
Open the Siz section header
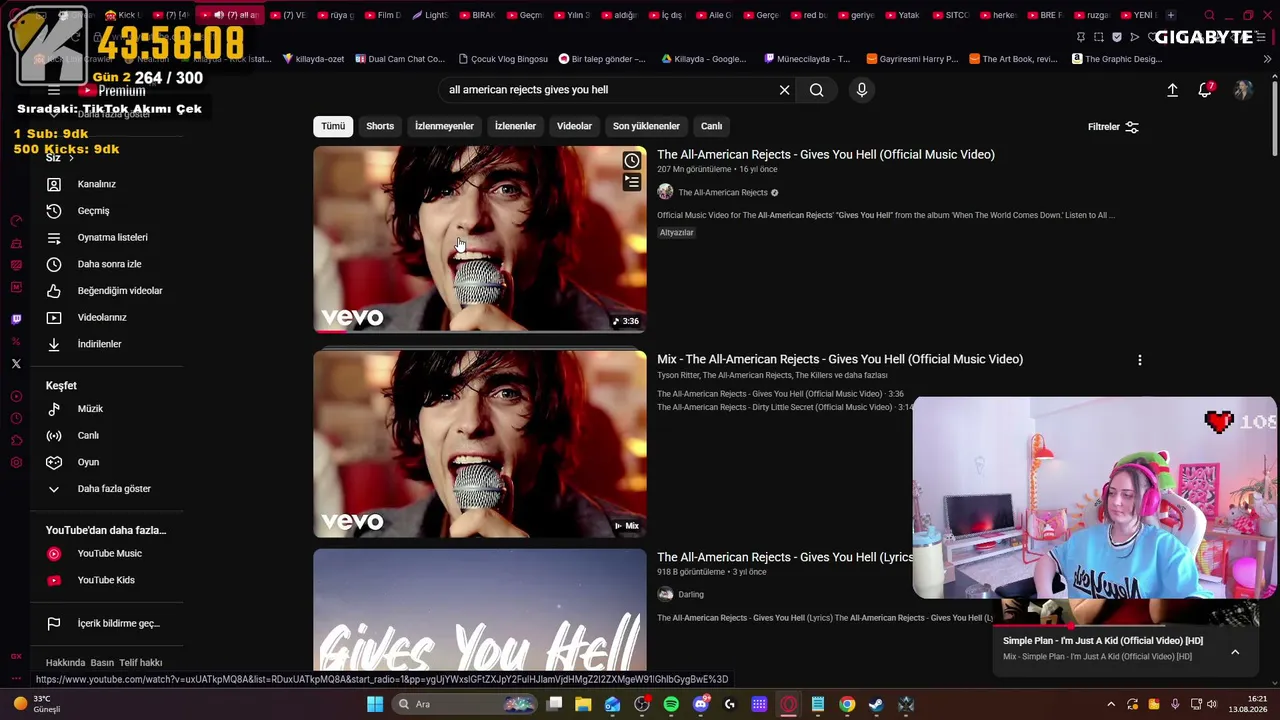59,158
